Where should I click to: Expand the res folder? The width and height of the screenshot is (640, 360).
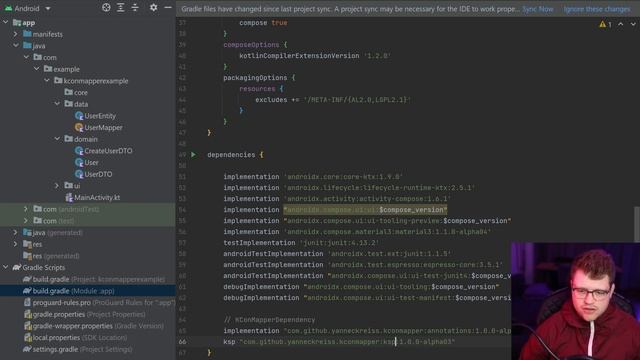tap(16, 244)
